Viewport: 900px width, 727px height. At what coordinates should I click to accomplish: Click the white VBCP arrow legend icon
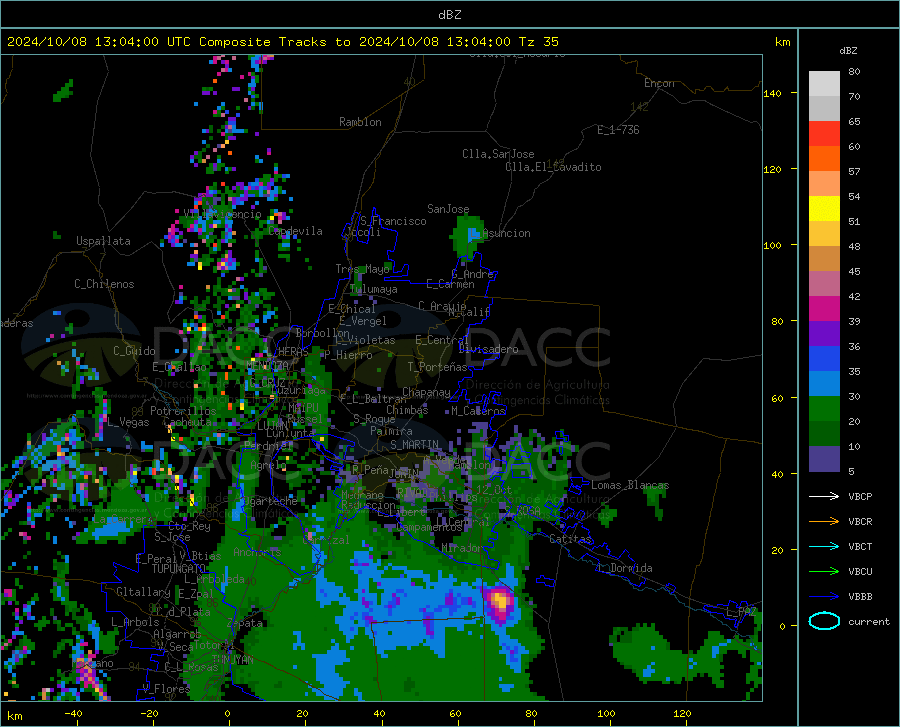click(824, 496)
